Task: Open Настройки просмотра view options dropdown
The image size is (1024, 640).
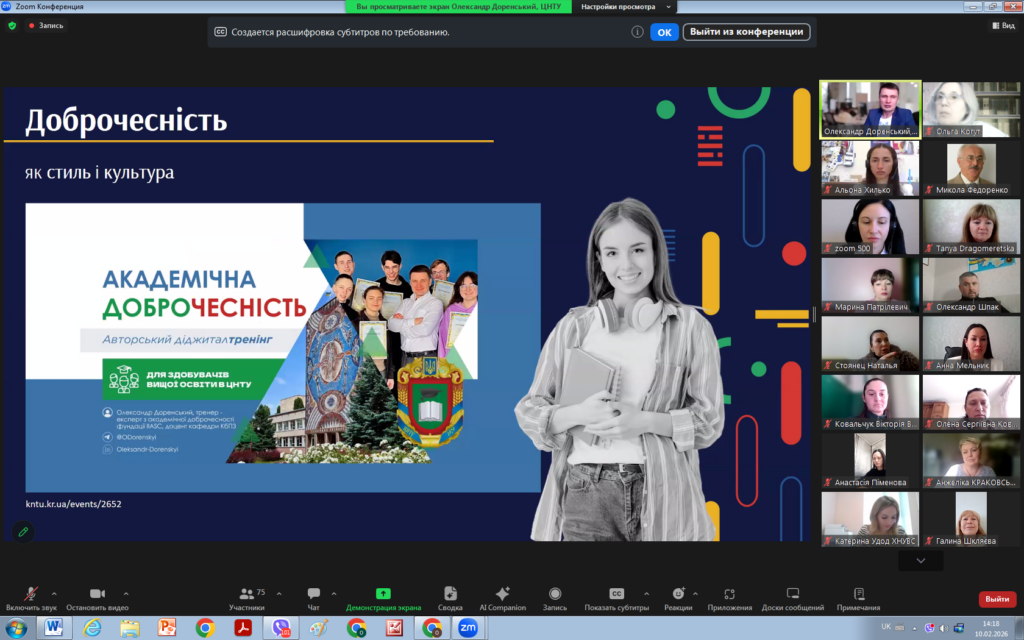Action: pyautogui.click(x=624, y=7)
